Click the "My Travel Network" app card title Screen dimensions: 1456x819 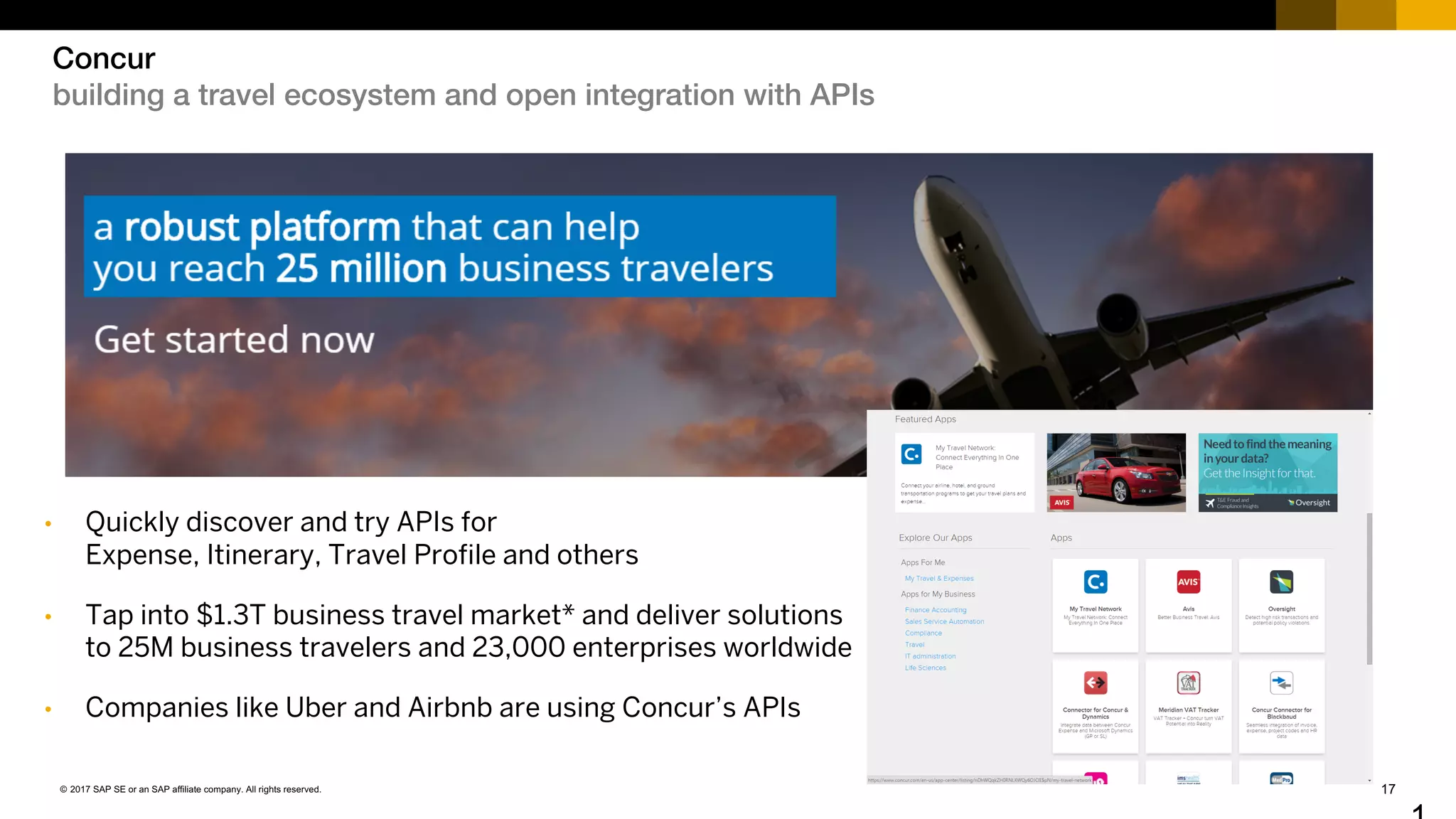[x=1096, y=609]
